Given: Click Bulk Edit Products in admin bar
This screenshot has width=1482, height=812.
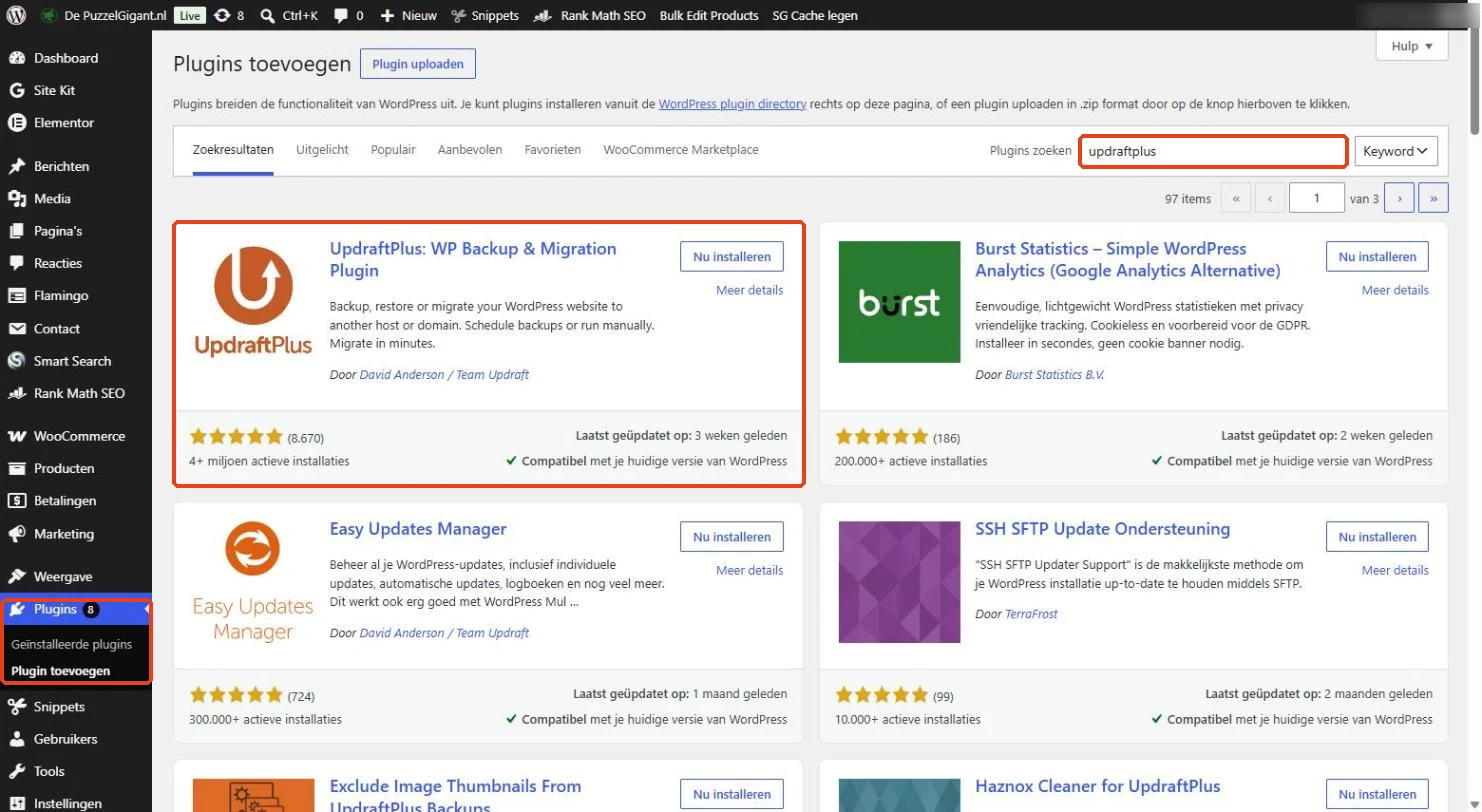Looking at the screenshot, I should pos(709,15).
